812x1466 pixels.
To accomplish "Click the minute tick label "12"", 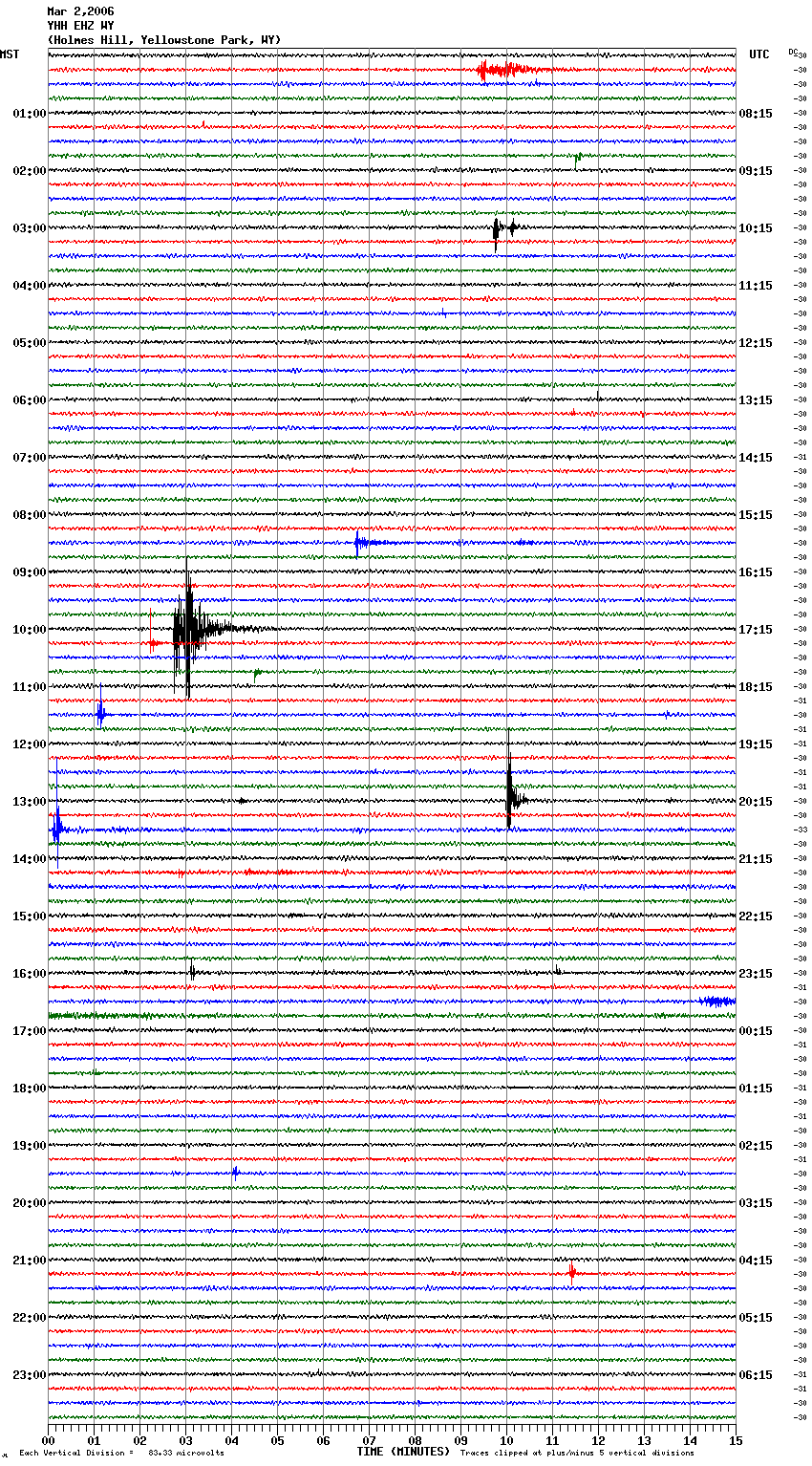I will (x=599, y=1440).
